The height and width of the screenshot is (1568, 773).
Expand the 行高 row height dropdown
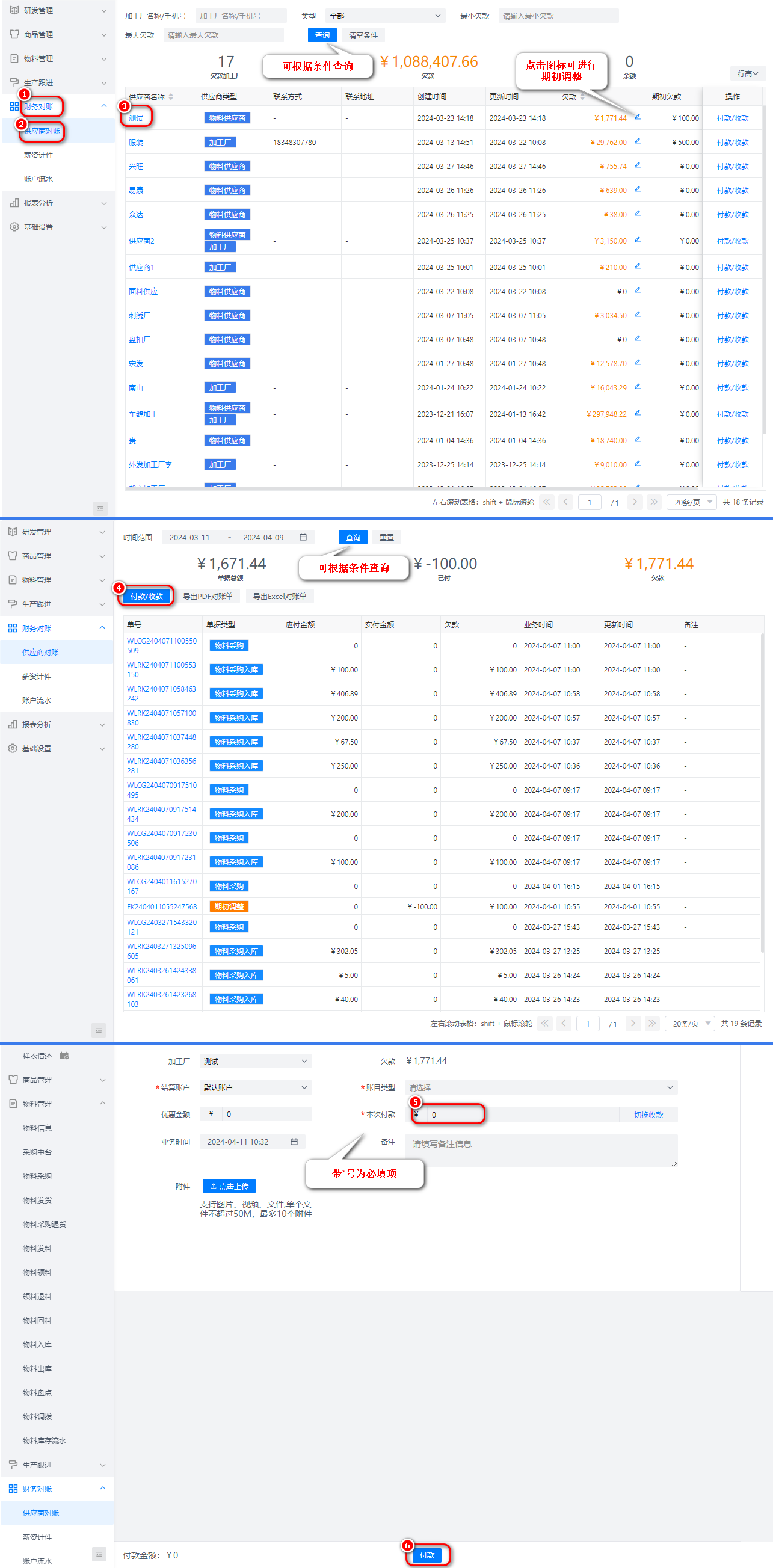click(747, 73)
